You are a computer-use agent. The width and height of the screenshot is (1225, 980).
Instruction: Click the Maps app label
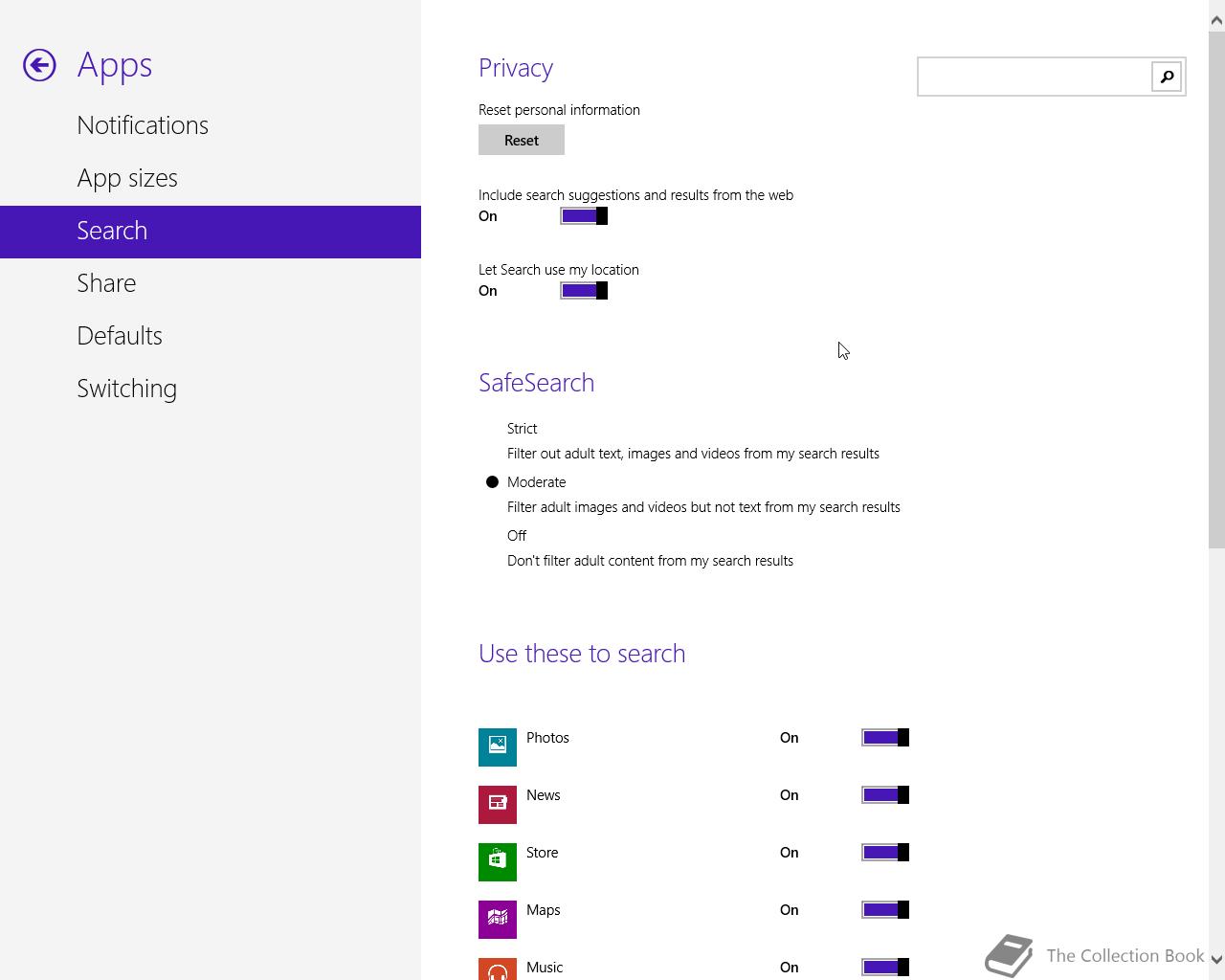click(x=543, y=910)
